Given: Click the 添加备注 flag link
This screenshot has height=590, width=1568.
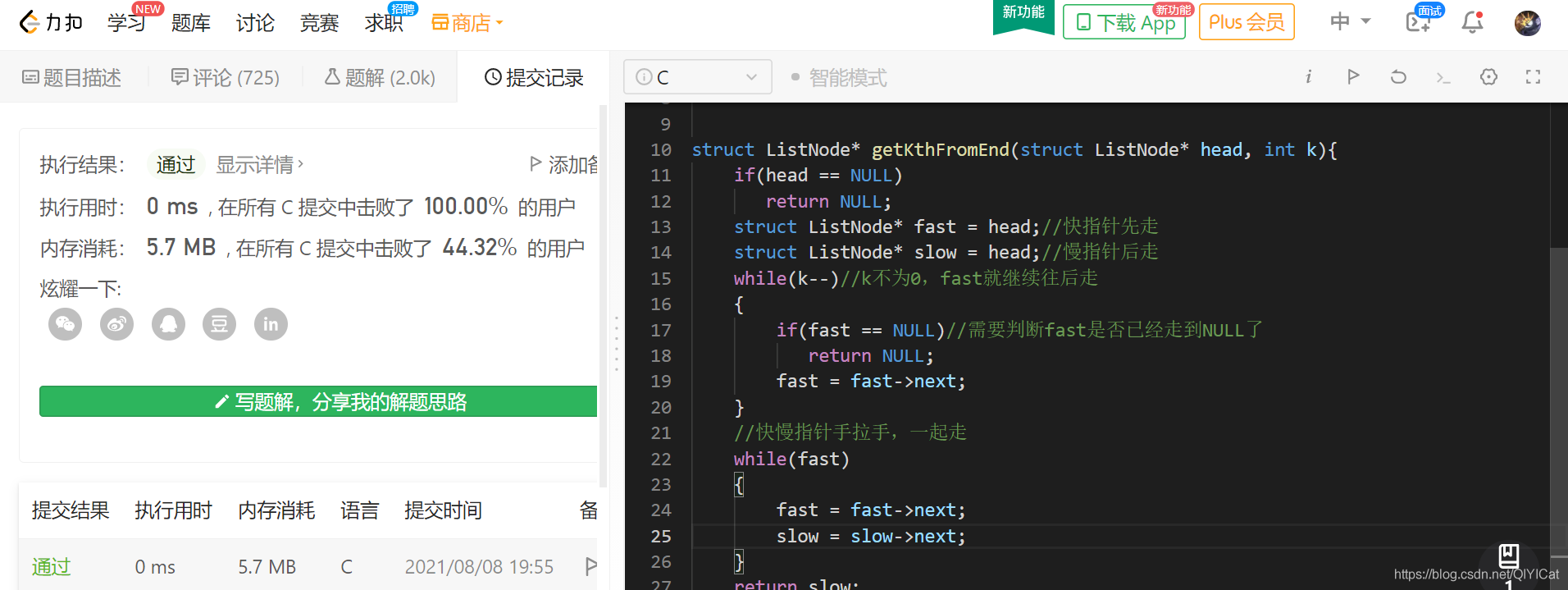Looking at the screenshot, I should coord(564,165).
